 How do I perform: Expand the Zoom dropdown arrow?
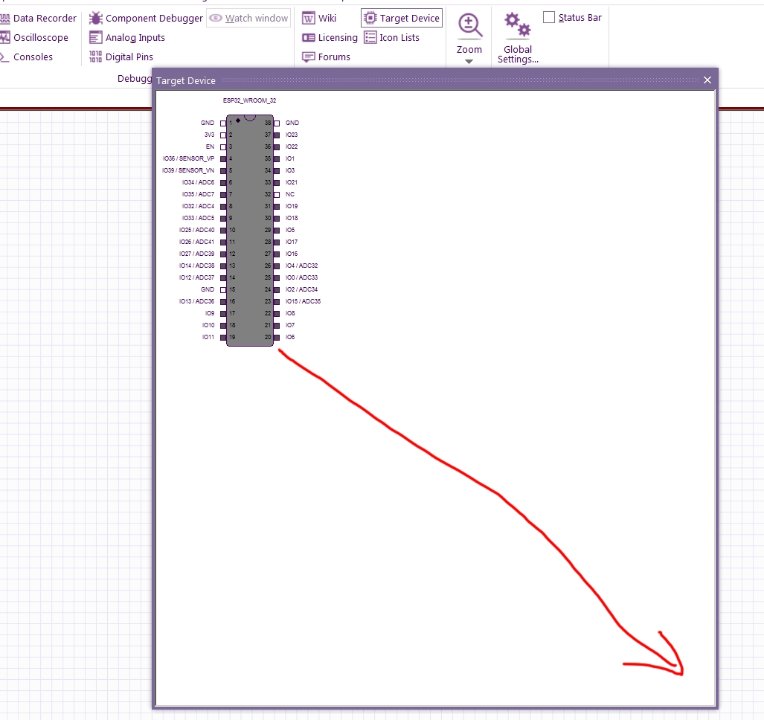point(468,62)
